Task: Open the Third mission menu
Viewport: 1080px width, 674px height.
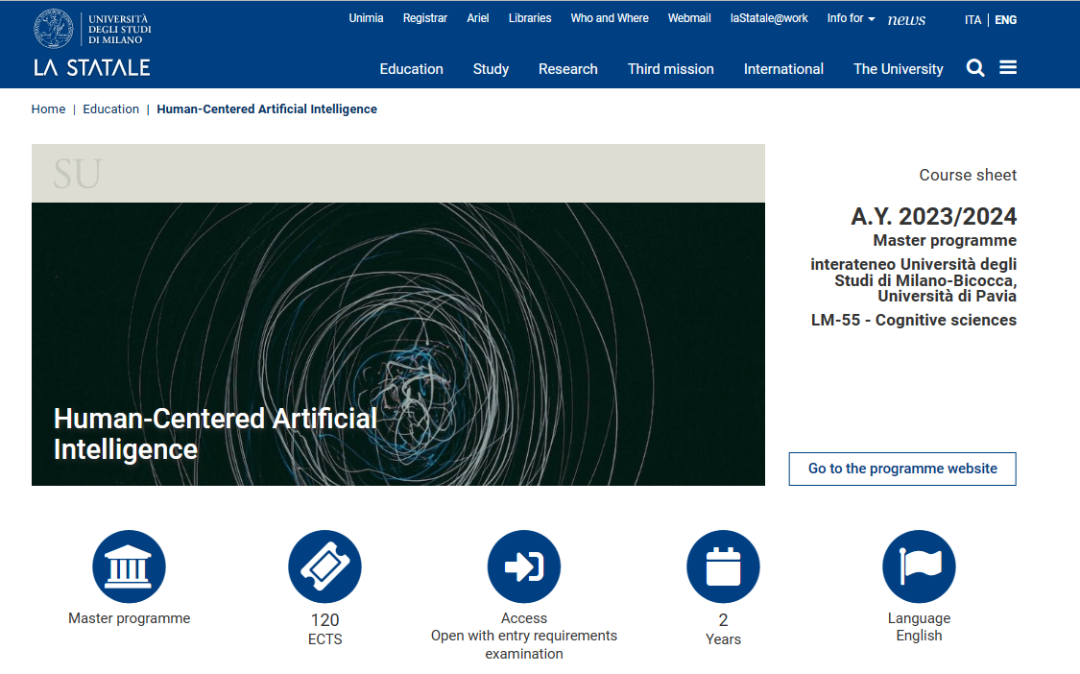Action: pyautogui.click(x=670, y=69)
